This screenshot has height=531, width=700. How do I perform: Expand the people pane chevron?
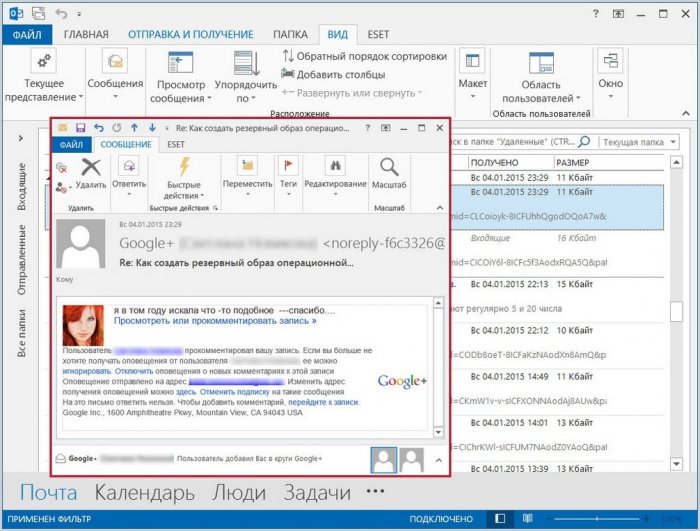(x=439, y=460)
